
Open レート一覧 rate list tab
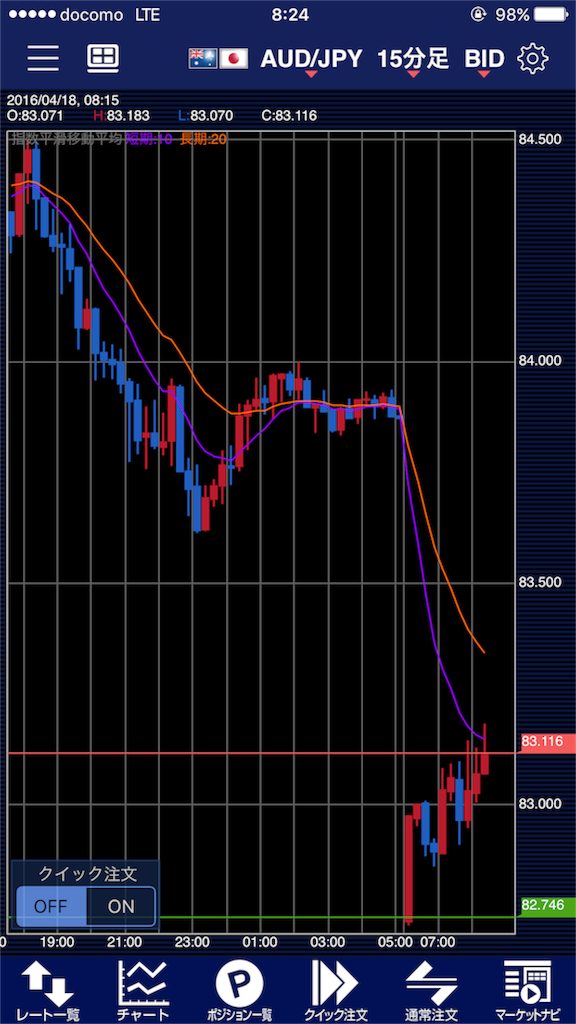click(x=48, y=991)
